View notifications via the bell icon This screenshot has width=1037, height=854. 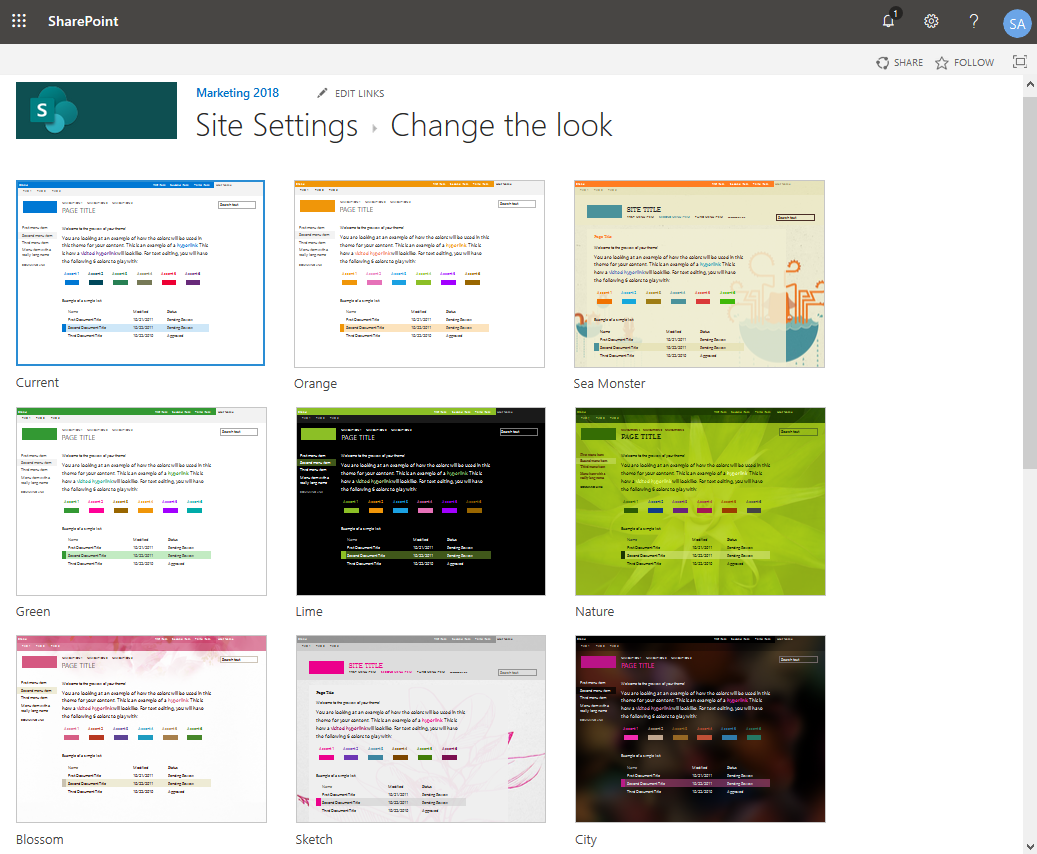(x=887, y=21)
